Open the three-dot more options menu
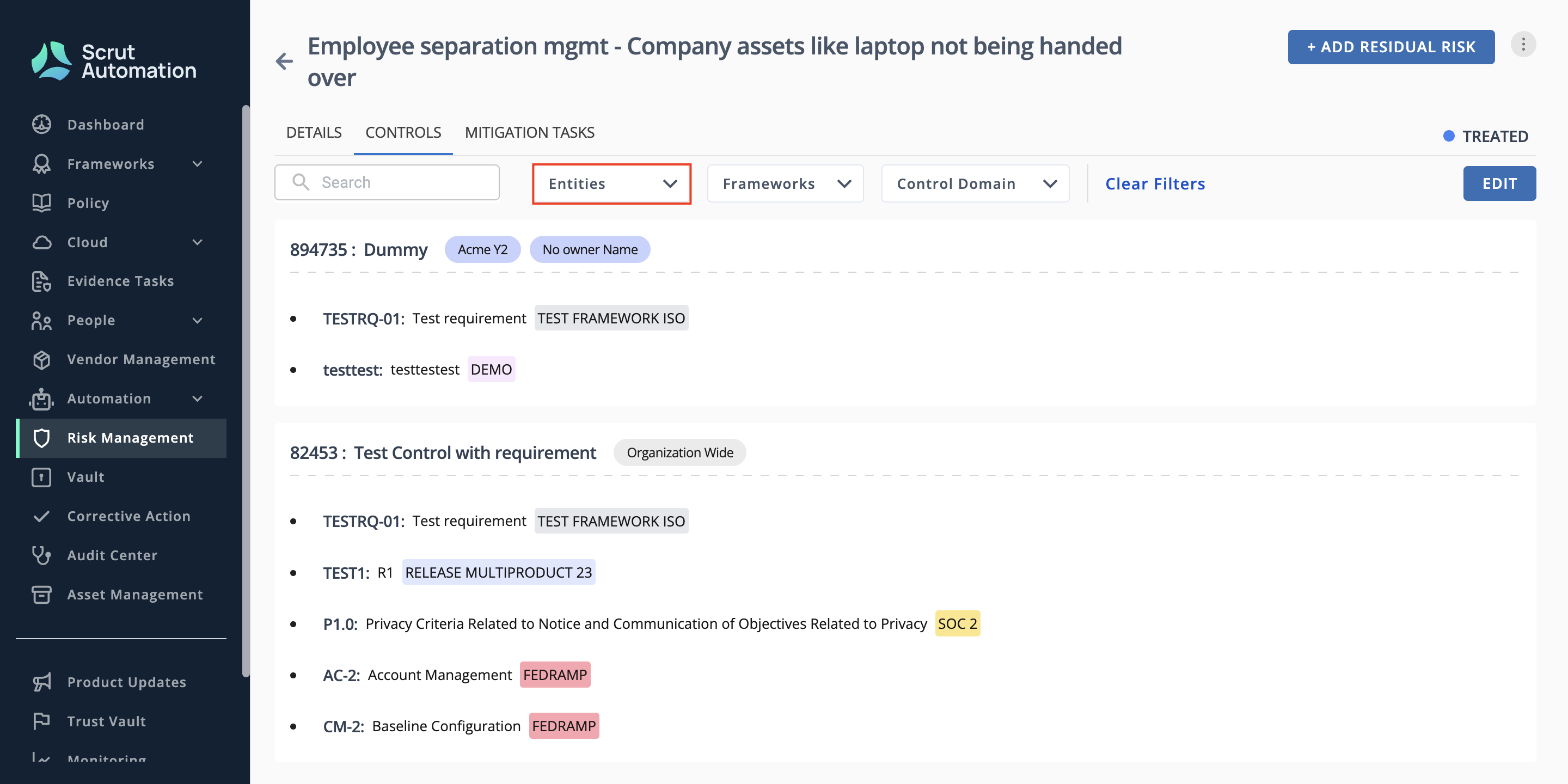Image resolution: width=1568 pixels, height=784 pixels. 1523,45
